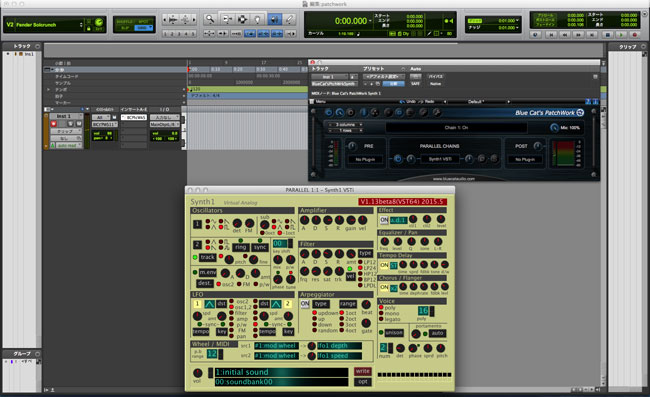The image size is (650, 397).
Task: Click the unison button in Voice section
Action: tap(394, 333)
